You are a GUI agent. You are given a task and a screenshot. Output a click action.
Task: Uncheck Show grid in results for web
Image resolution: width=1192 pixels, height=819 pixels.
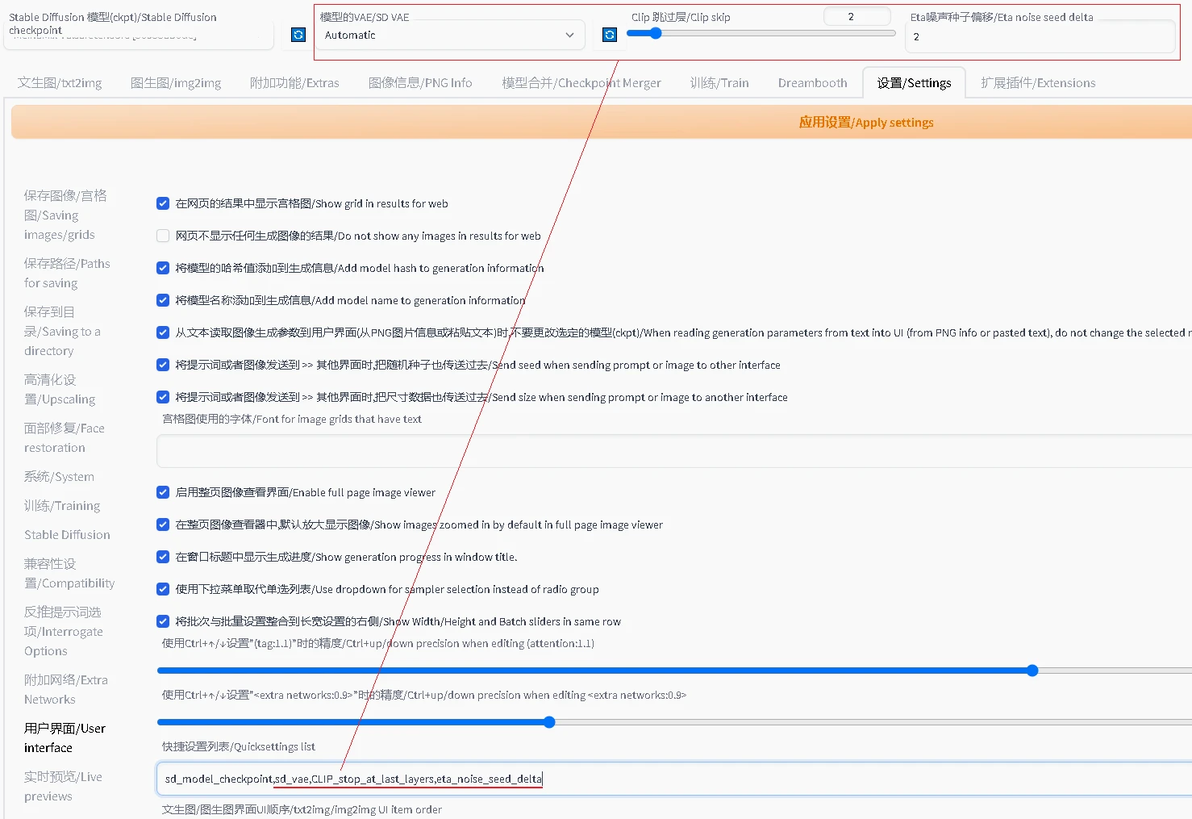(163, 203)
